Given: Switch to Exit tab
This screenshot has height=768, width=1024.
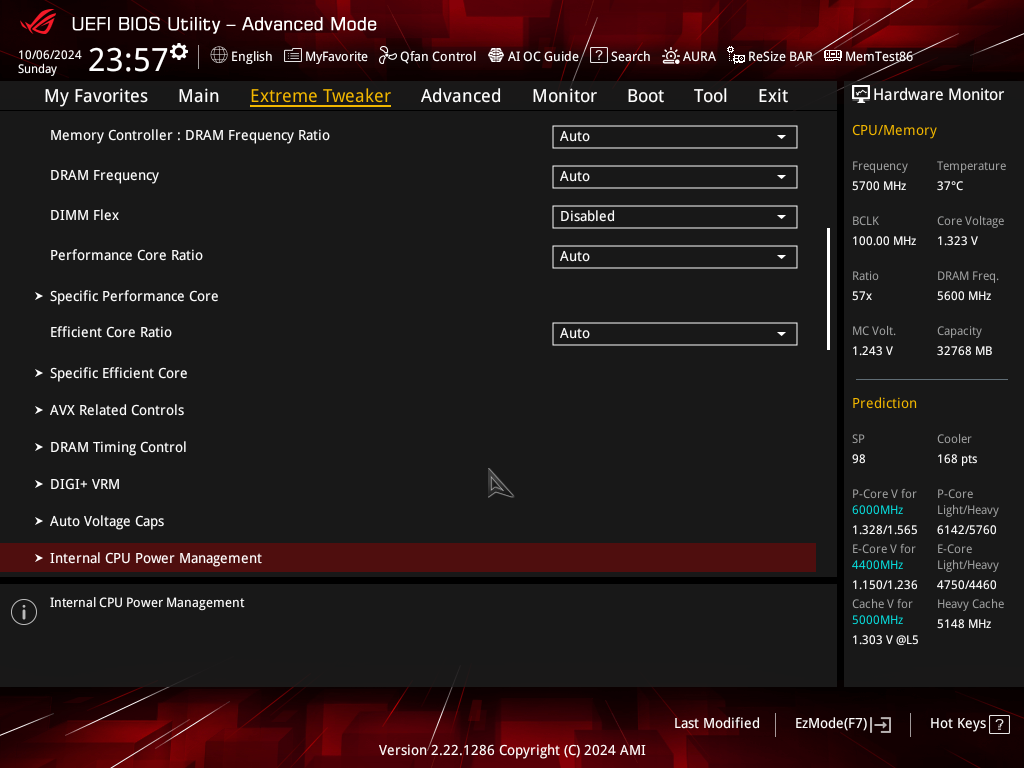Looking at the screenshot, I should 773,96.
